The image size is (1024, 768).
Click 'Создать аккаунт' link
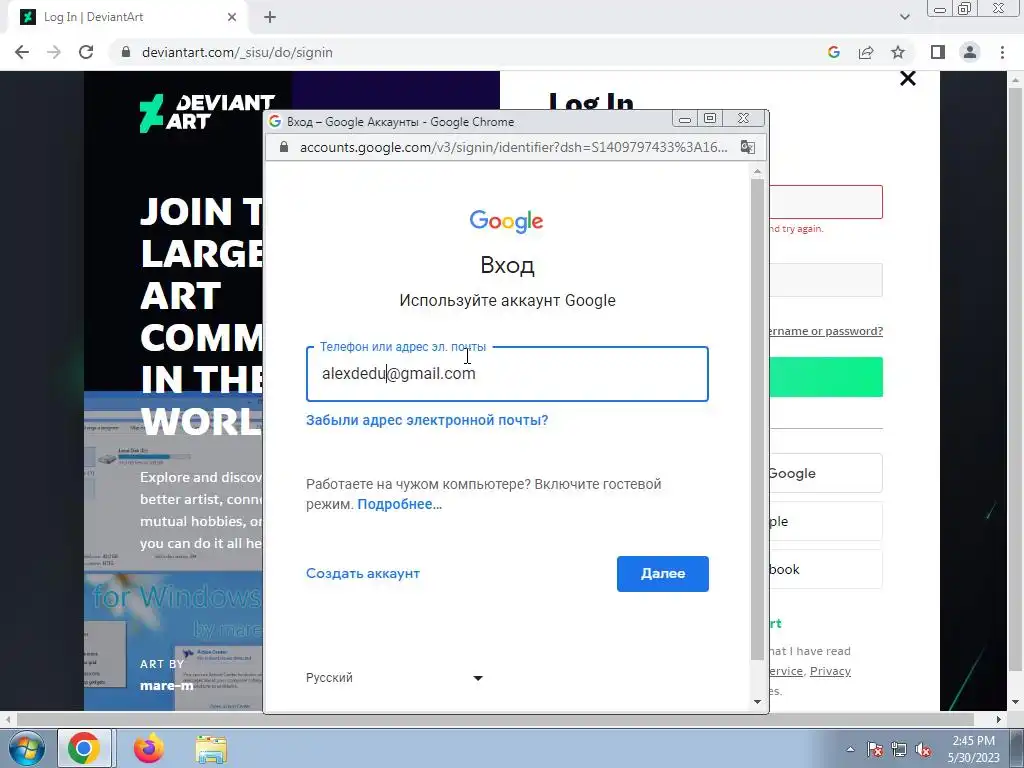[x=363, y=573]
